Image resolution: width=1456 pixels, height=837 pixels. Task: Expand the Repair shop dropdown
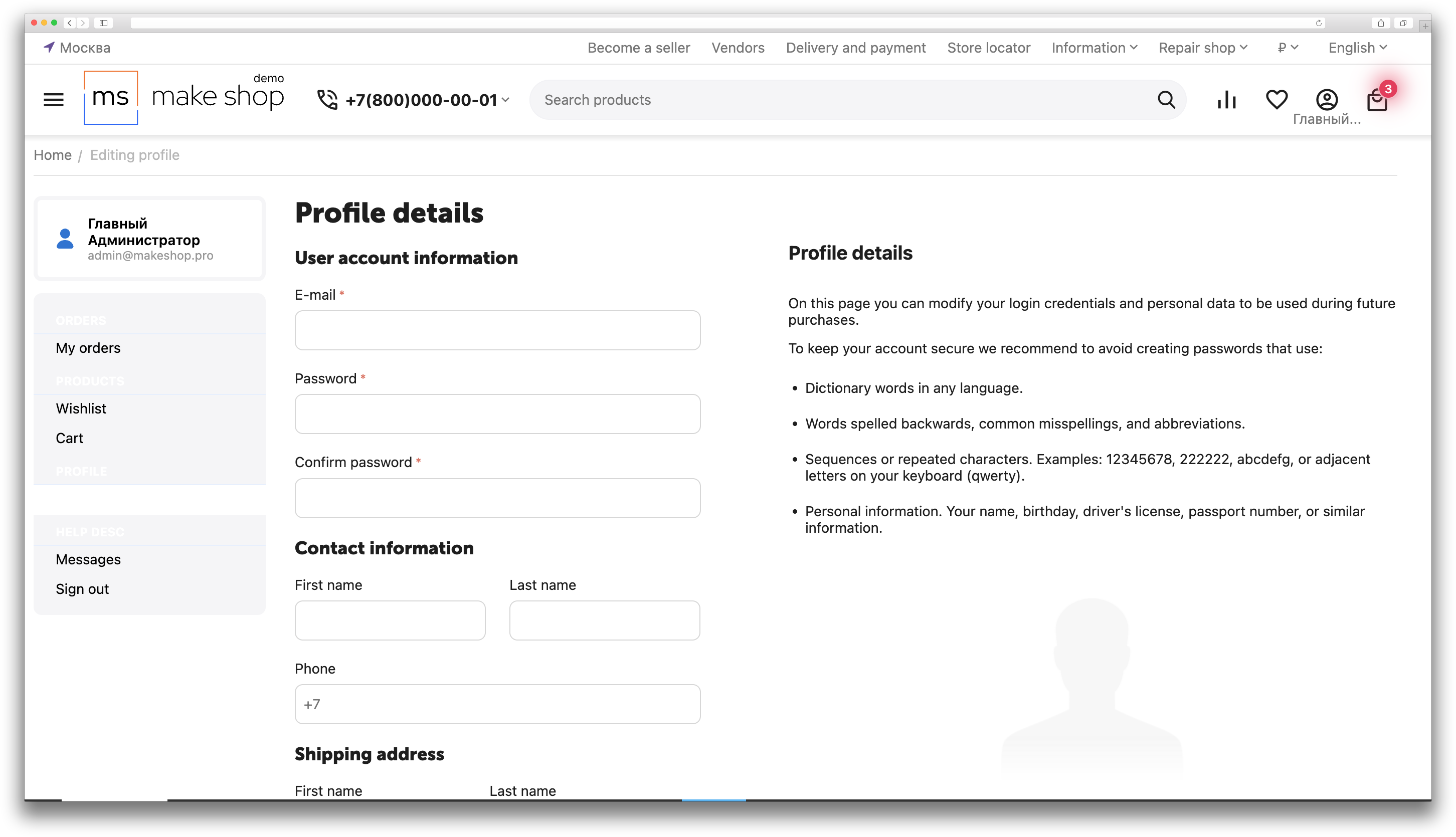pos(1202,48)
